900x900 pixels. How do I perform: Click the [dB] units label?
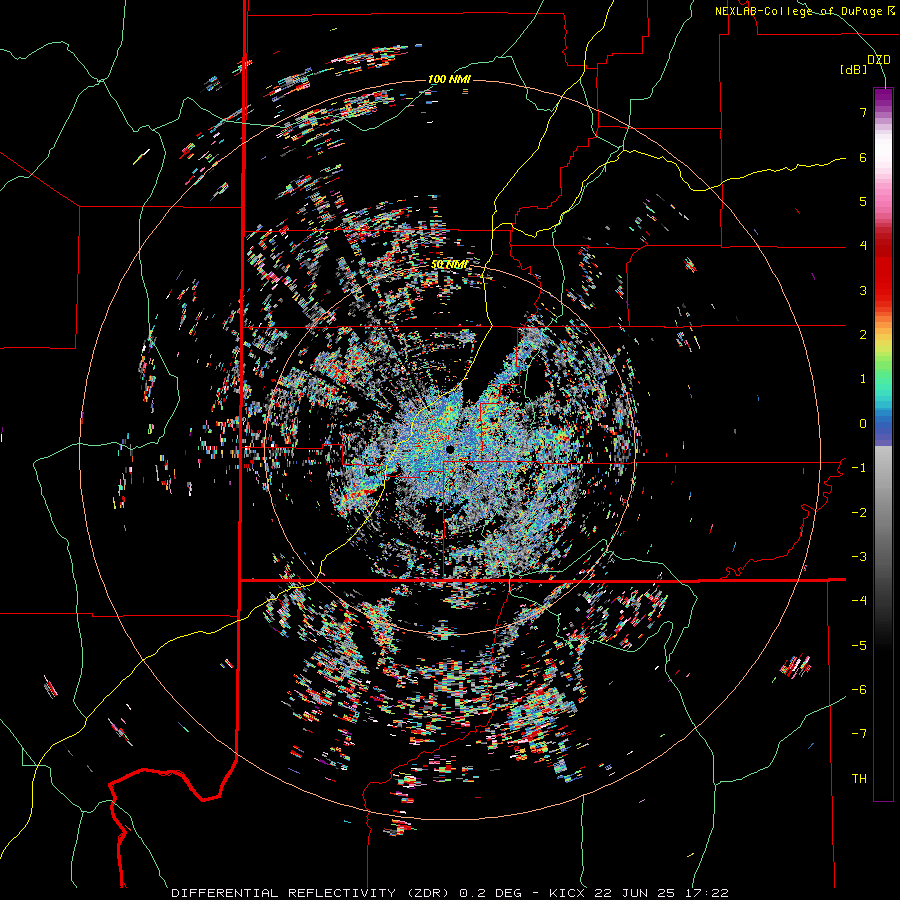click(x=854, y=69)
